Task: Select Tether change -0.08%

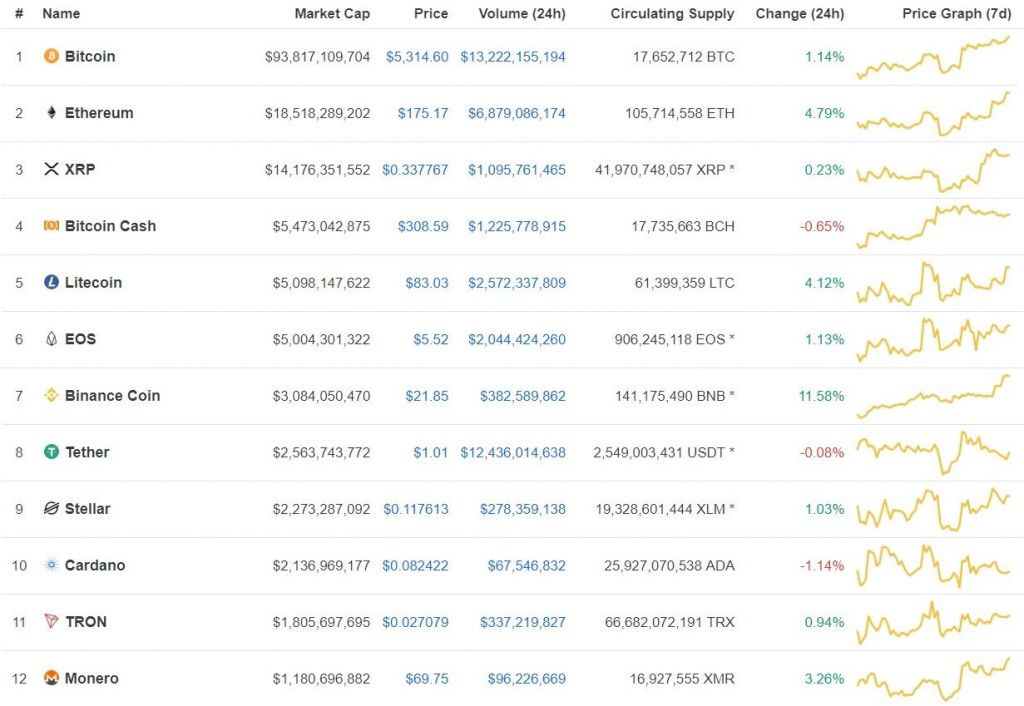Action: coord(822,452)
